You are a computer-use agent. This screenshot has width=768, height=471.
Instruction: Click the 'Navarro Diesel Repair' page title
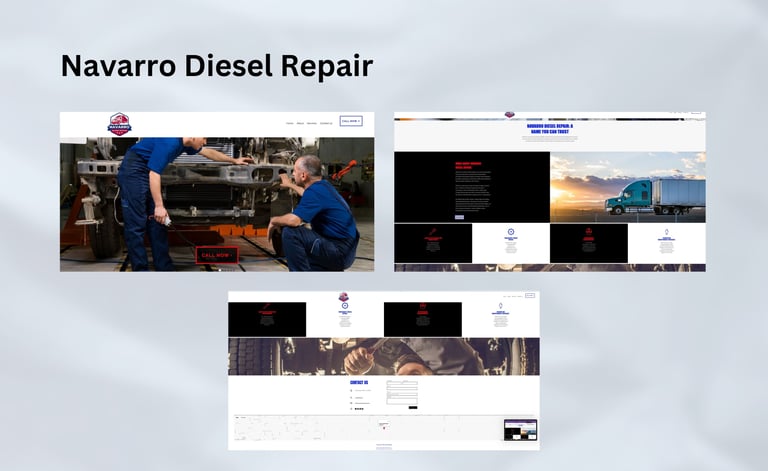[217, 66]
